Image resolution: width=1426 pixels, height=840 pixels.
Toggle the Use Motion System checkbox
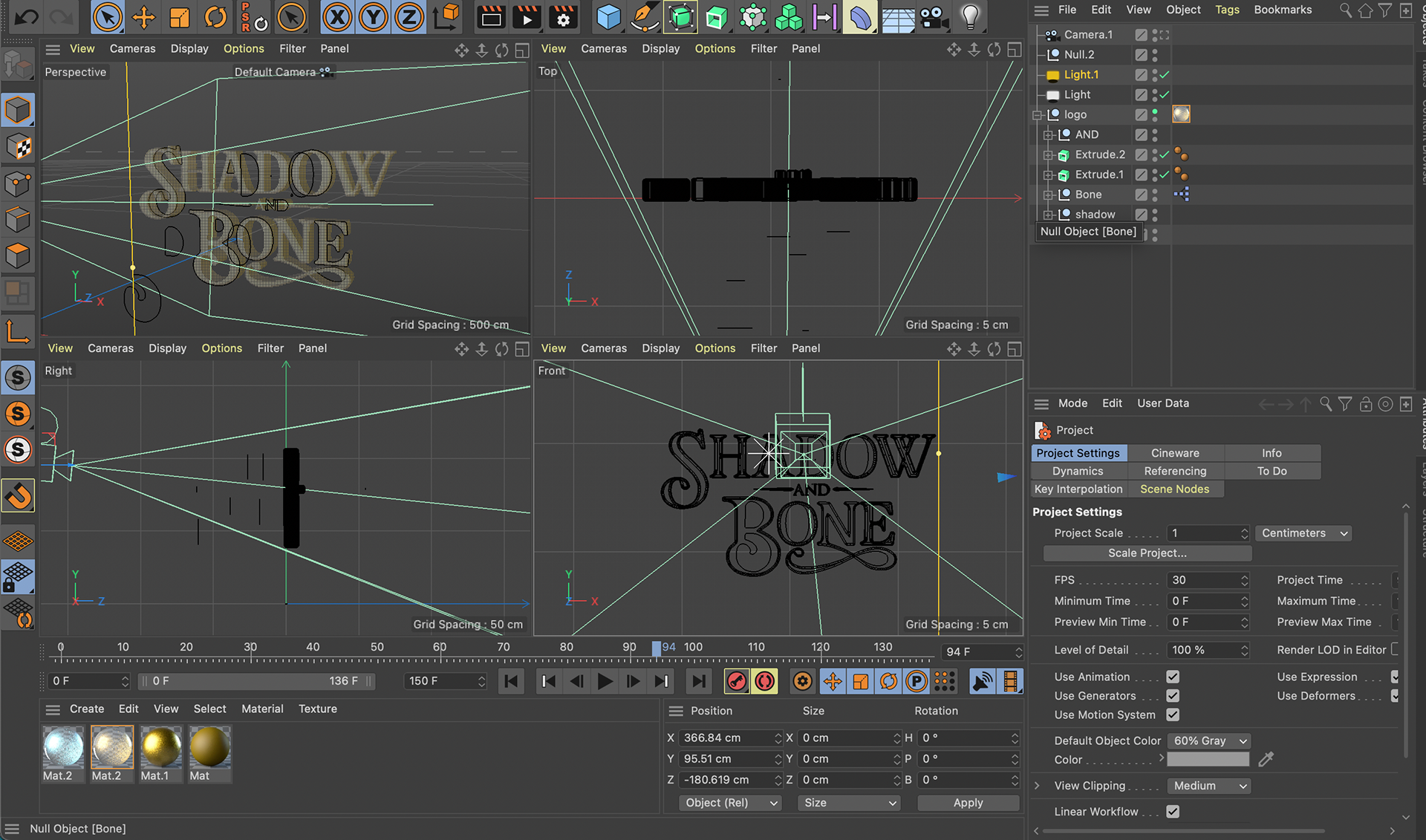[1173, 714]
